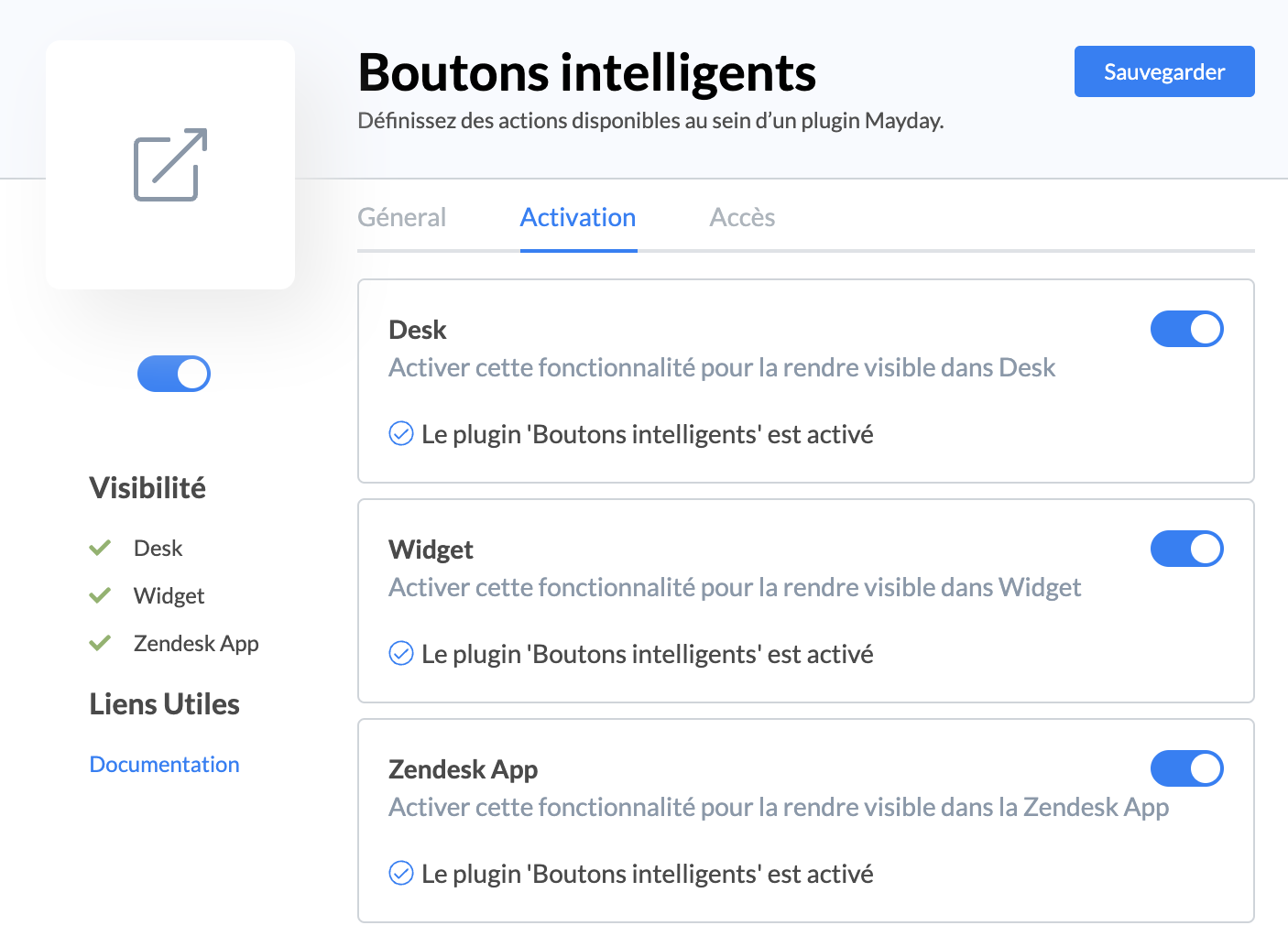
Task: Open the Documentation link
Action: pyautogui.click(x=164, y=764)
